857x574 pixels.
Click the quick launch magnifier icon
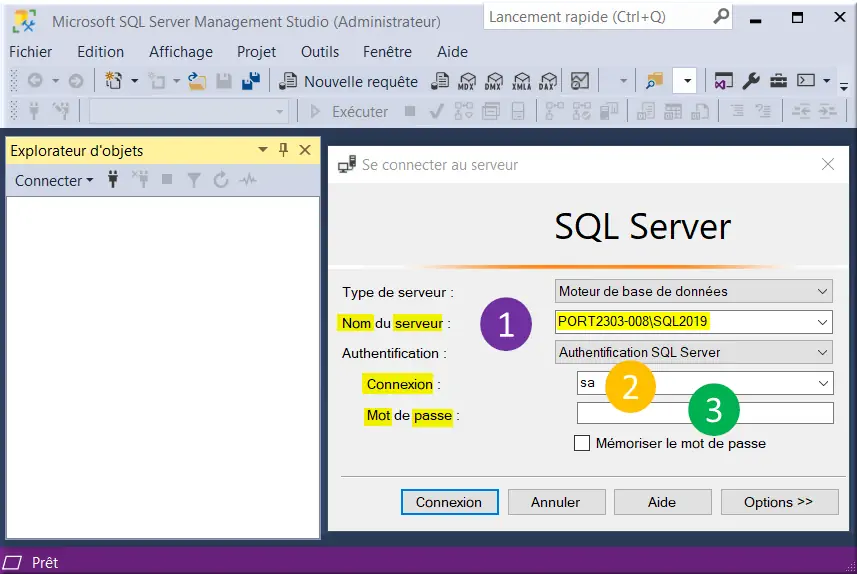click(721, 16)
